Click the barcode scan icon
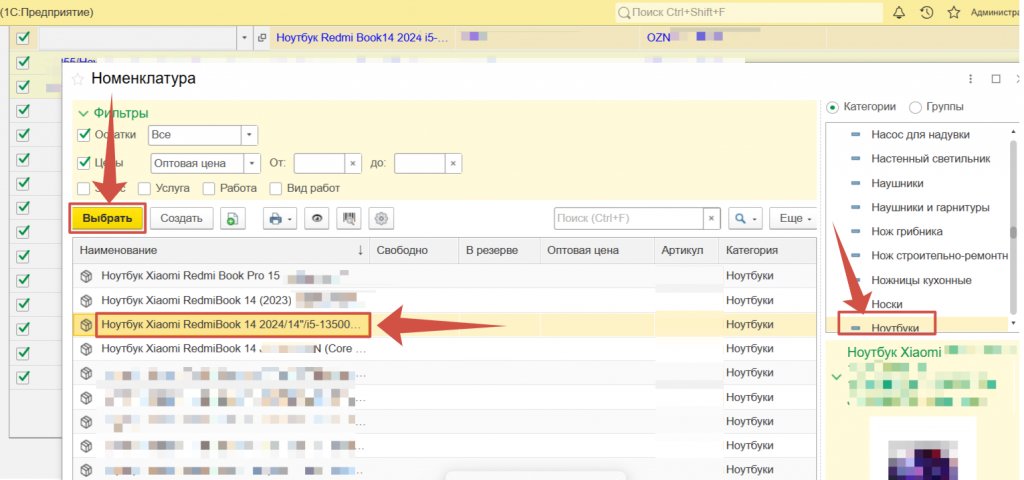Screen dimensions: 1024x480 [349, 218]
